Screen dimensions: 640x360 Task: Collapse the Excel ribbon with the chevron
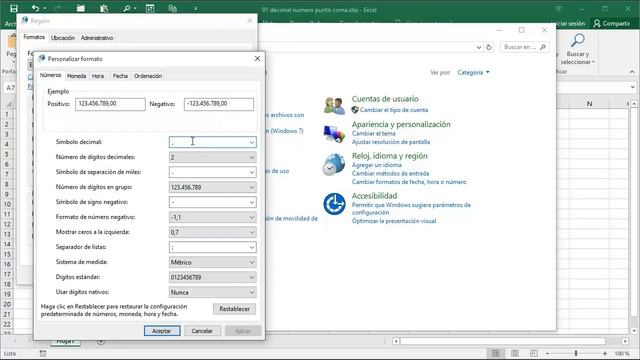click(x=632, y=72)
